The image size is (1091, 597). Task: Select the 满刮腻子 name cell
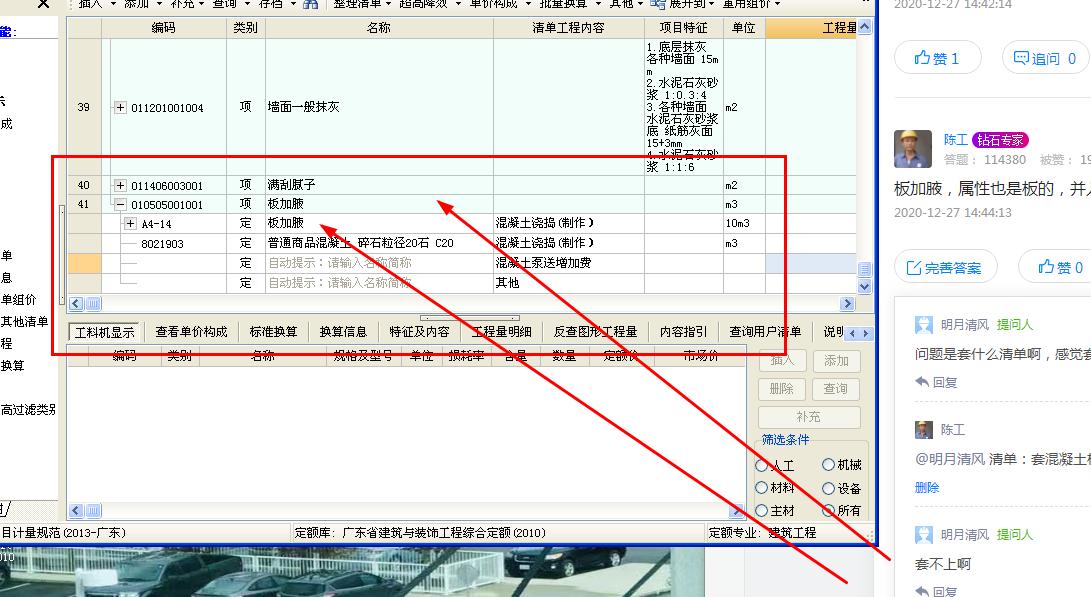click(378, 185)
